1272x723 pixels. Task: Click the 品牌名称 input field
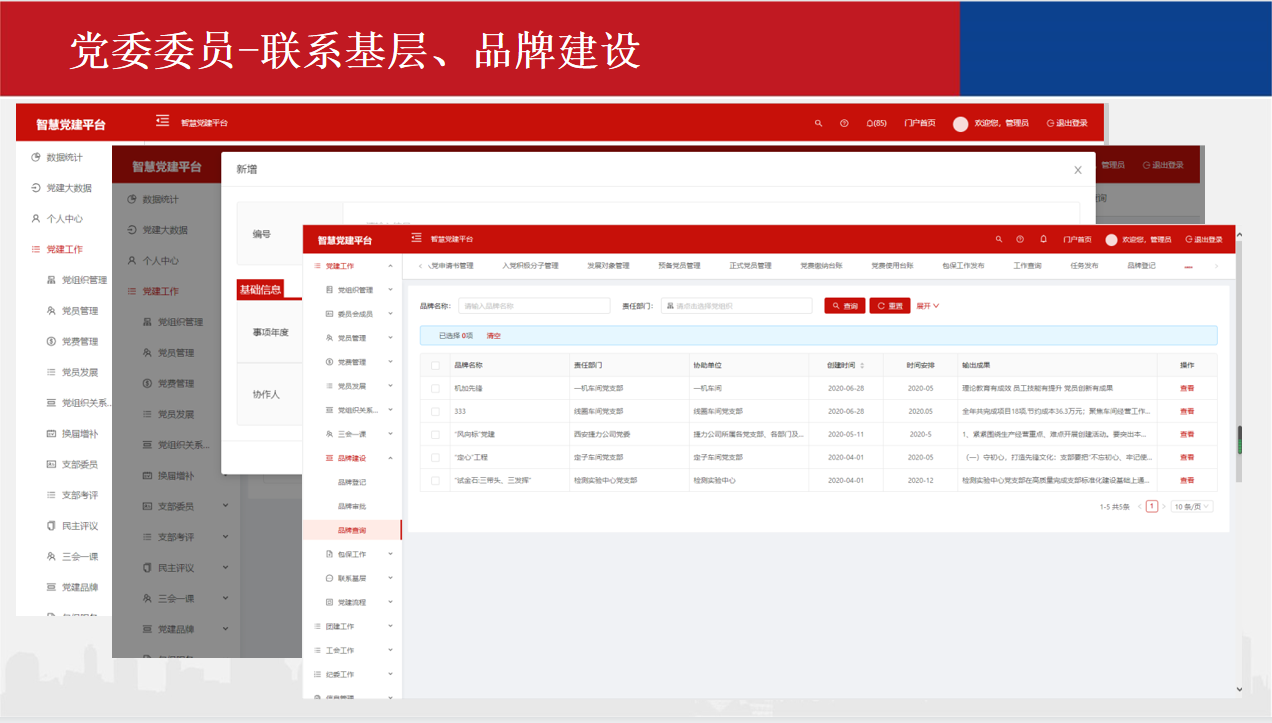click(534, 306)
